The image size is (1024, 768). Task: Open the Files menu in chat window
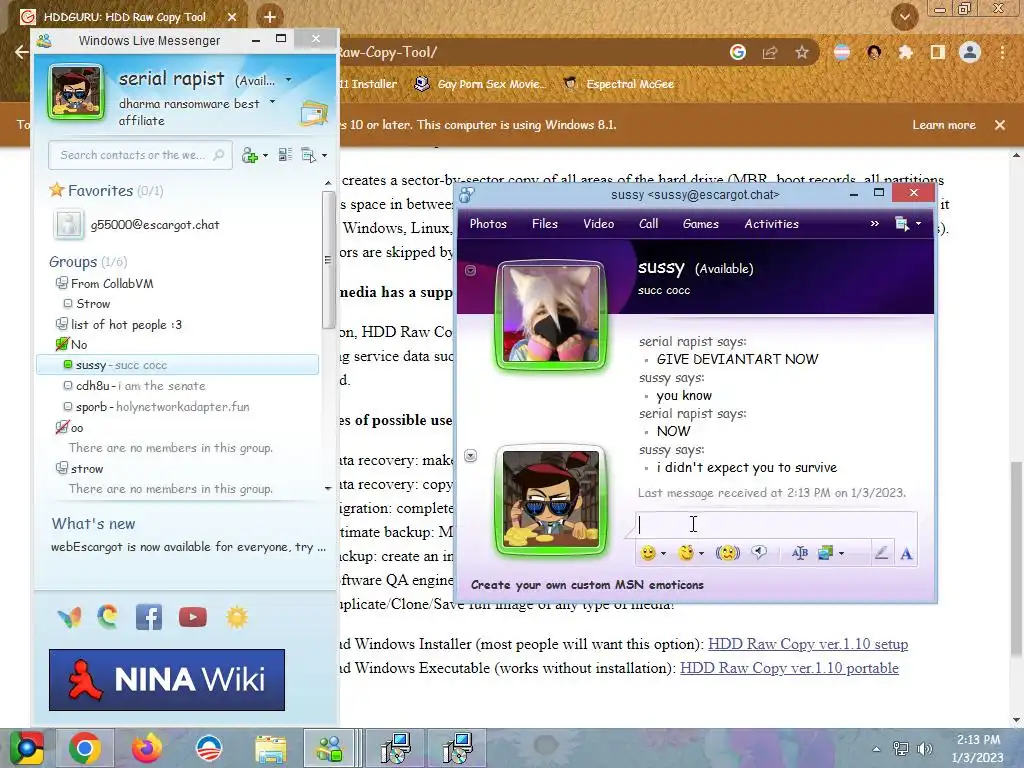[x=545, y=224]
